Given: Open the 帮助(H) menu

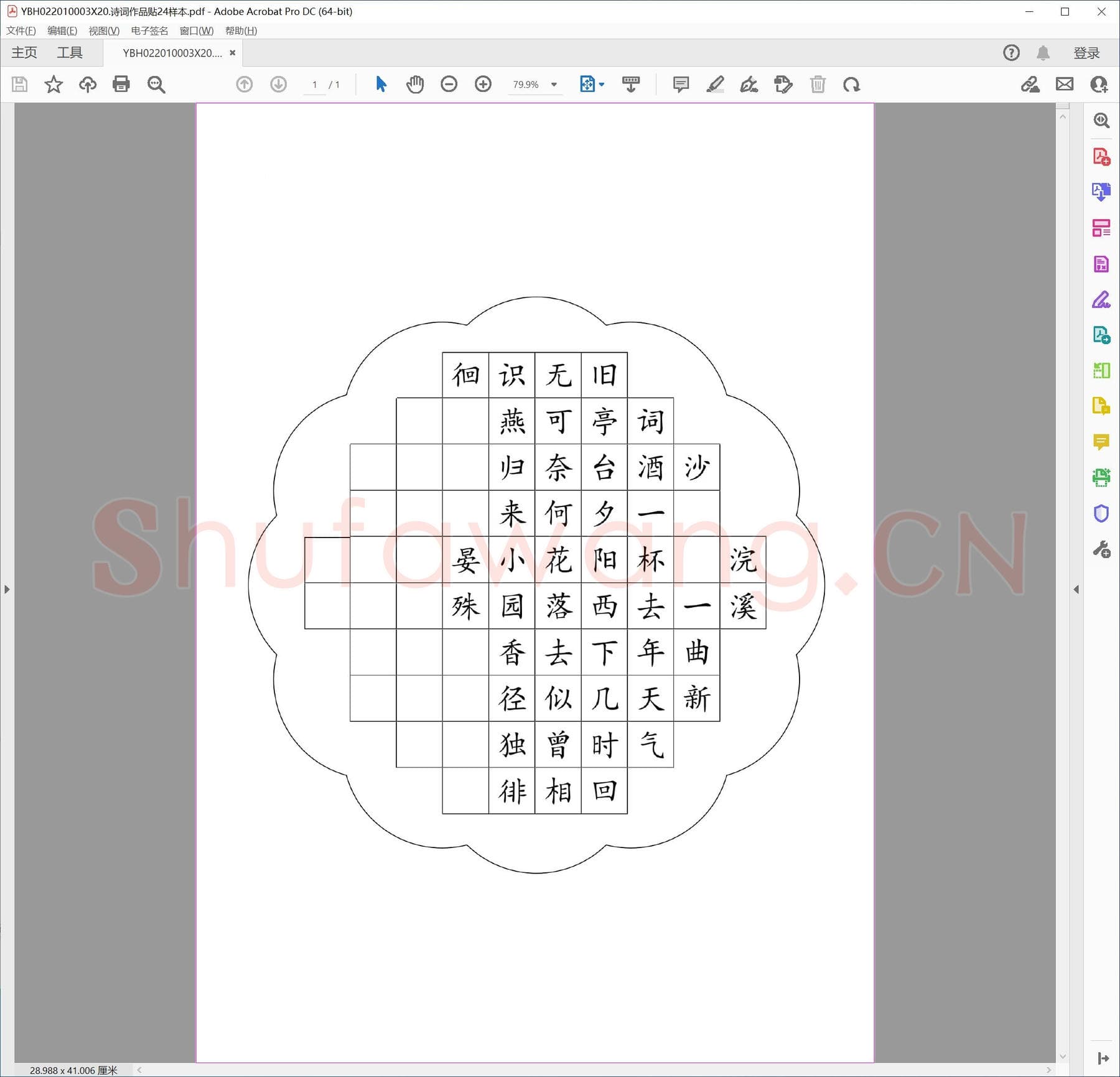Looking at the screenshot, I should [241, 30].
